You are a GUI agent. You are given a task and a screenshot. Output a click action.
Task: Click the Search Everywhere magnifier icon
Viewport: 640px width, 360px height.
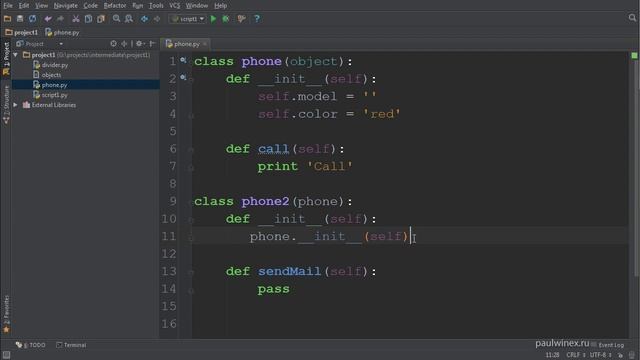point(632,18)
